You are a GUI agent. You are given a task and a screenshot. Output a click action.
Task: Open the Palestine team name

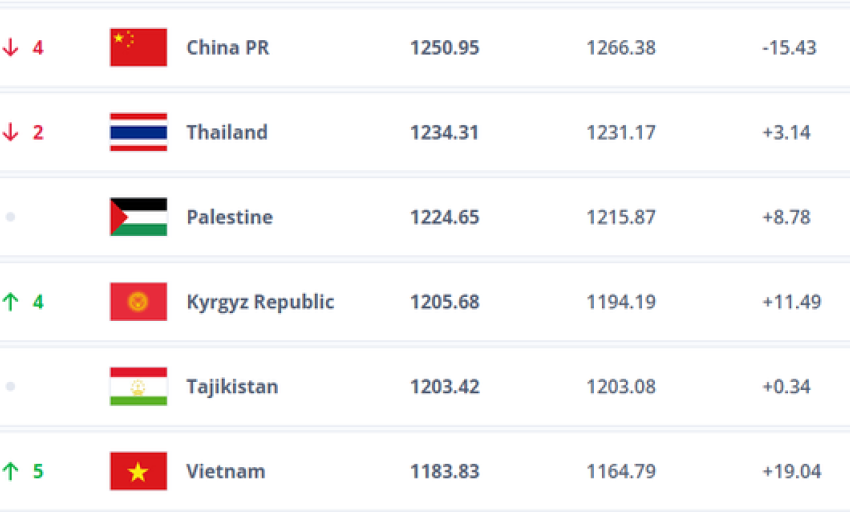(230, 217)
